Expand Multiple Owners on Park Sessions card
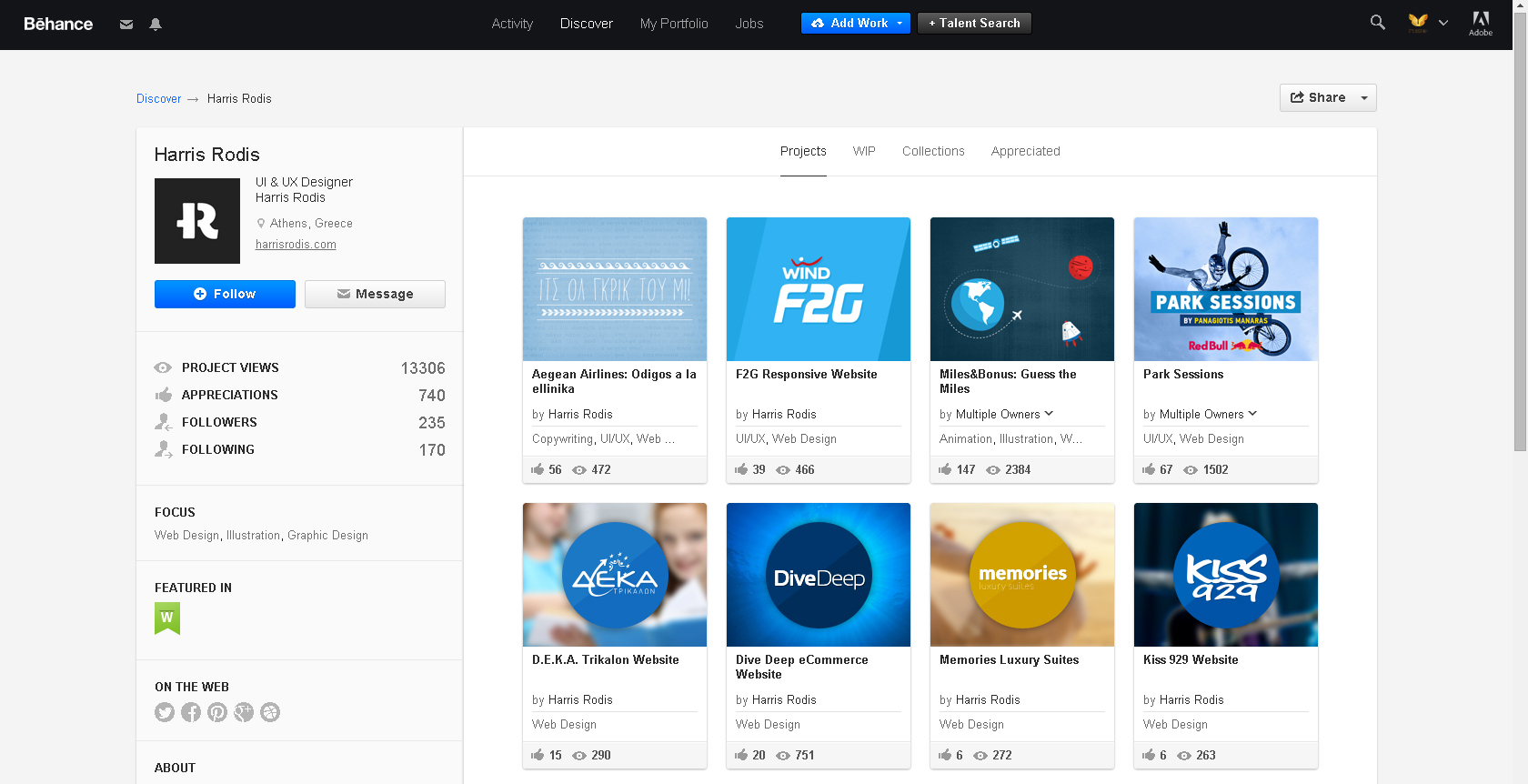Screen dimensions: 1528x784 (x=1253, y=414)
